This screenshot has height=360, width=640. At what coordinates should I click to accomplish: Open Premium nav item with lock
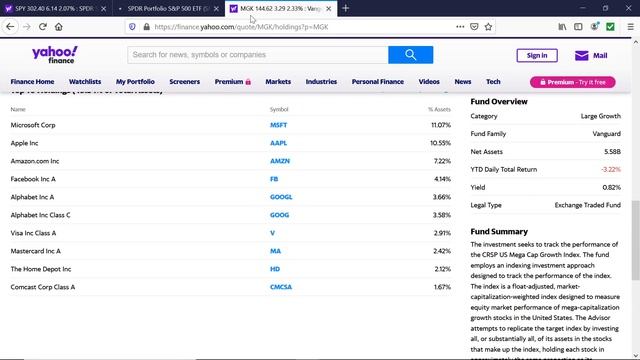pos(233,82)
